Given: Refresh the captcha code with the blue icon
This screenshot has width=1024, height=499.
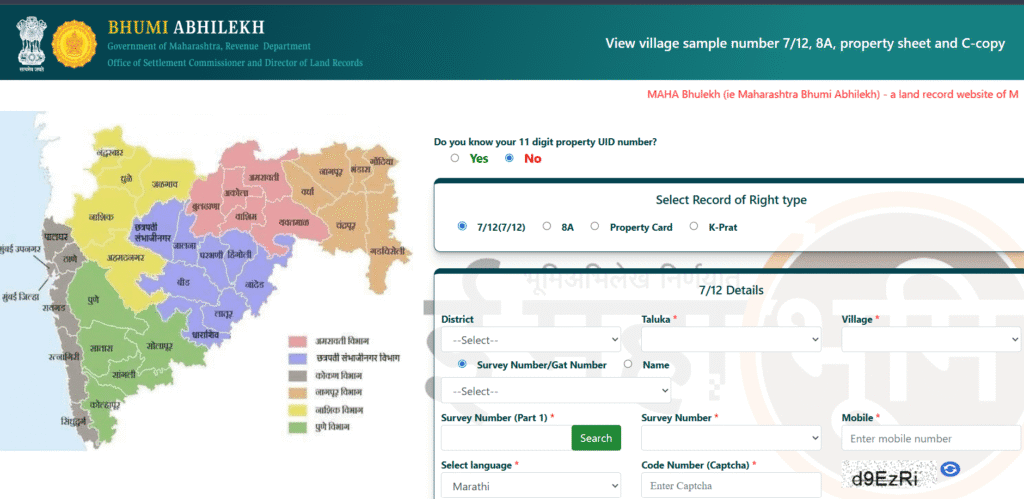Looking at the screenshot, I should tap(951, 468).
